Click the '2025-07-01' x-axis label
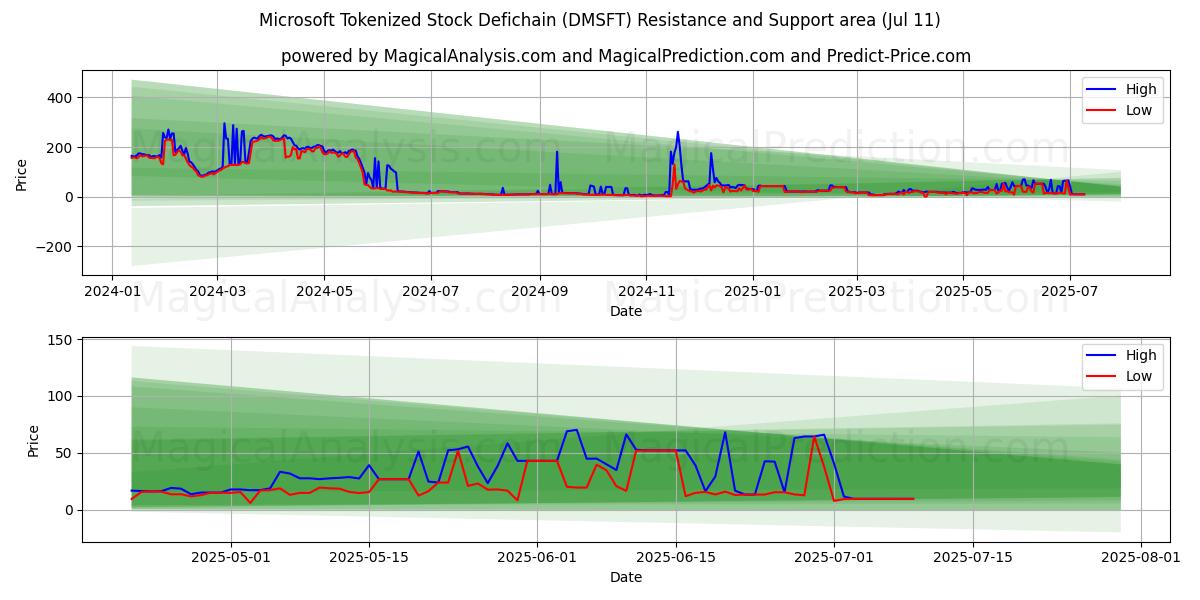Viewport: 1200px width, 600px height. (834, 557)
